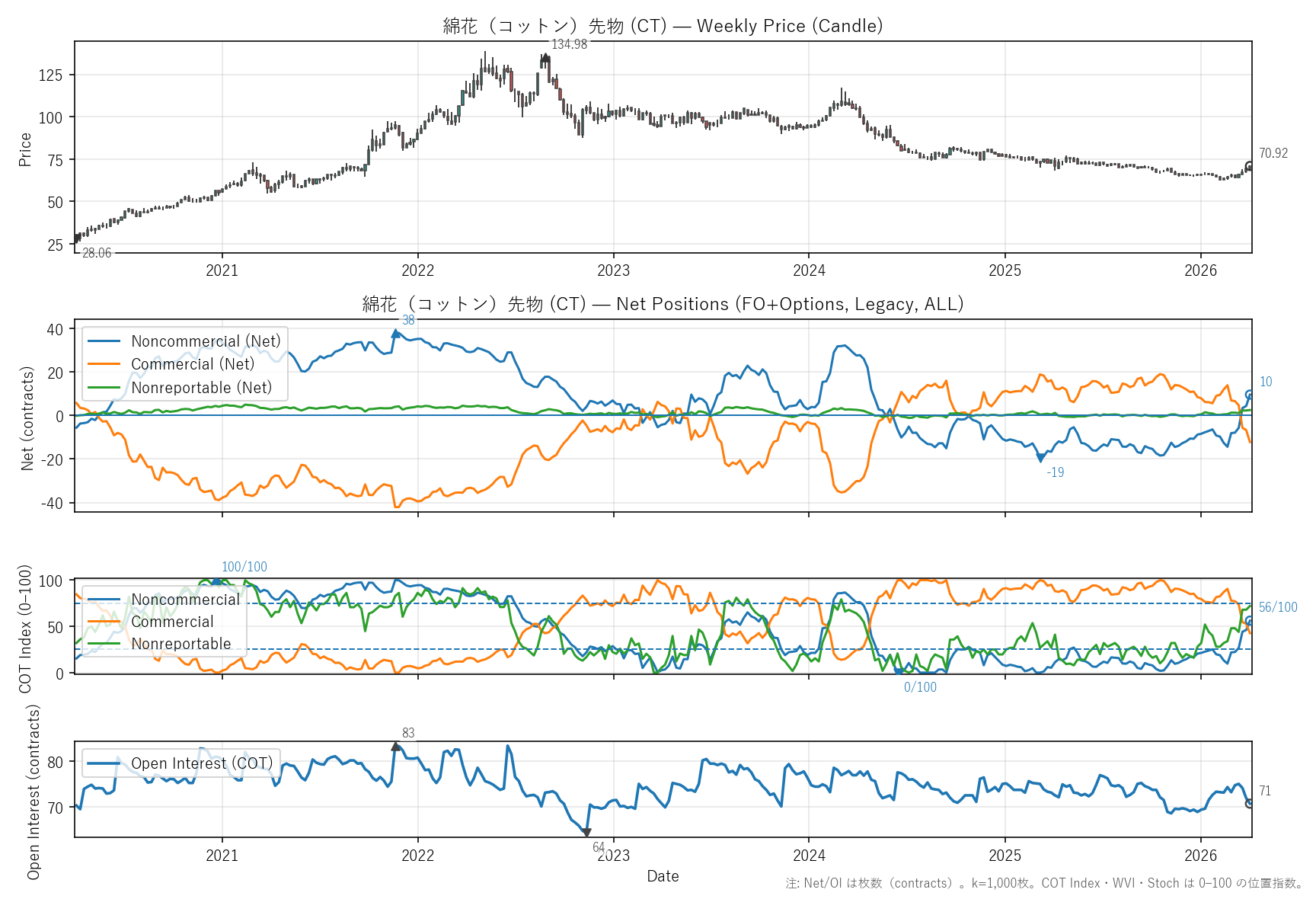This screenshot has height=899, width=1316.
Task: Click the Noncommercial net peak marker labeled 38
Action: (395, 333)
